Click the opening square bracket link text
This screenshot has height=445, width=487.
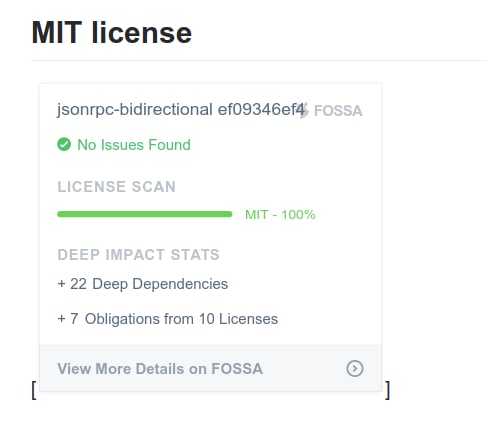coord(34,390)
